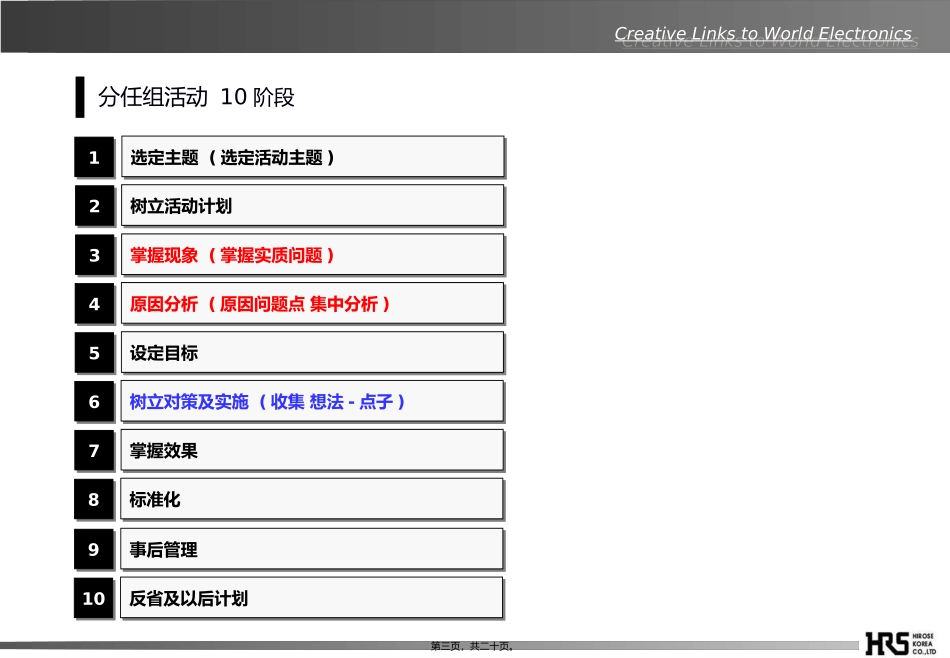Select the number 10 stage block
This screenshot has height=658, width=950.
(94, 598)
